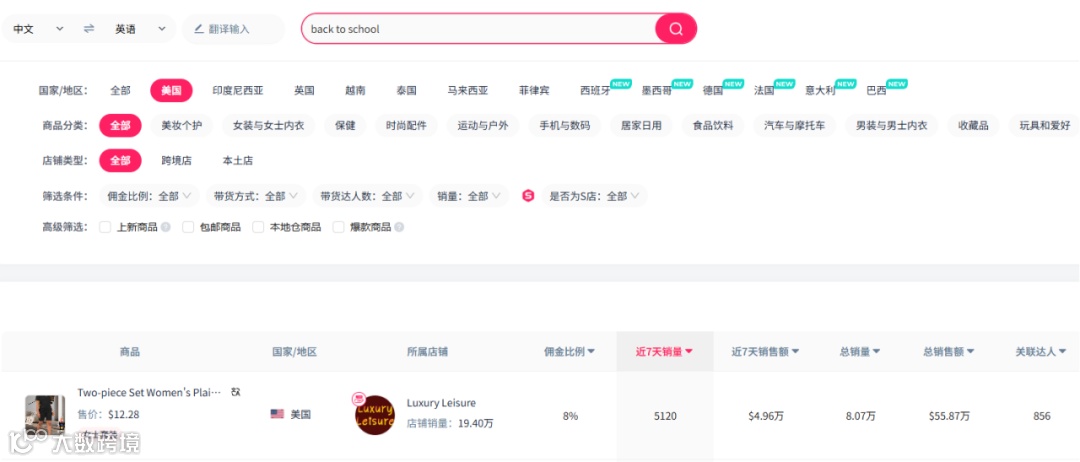
Task: Choose 法国 country filter
Action: click(764, 91)
